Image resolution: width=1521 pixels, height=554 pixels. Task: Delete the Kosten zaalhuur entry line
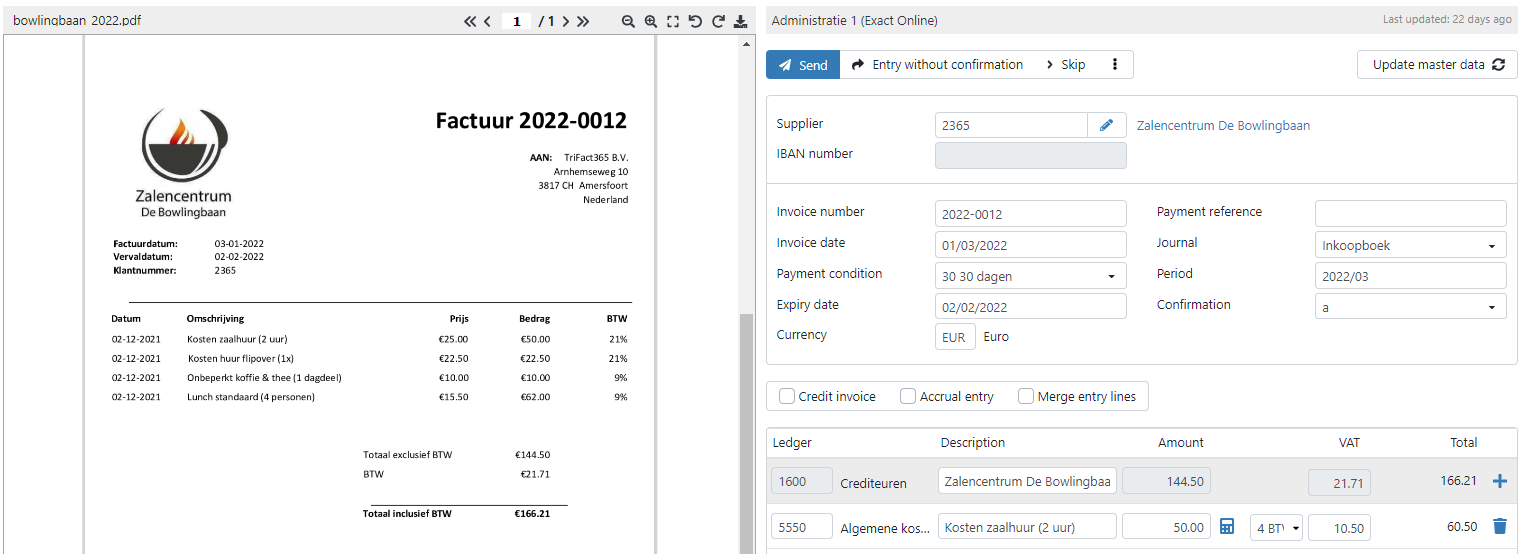coord(1499,526)
